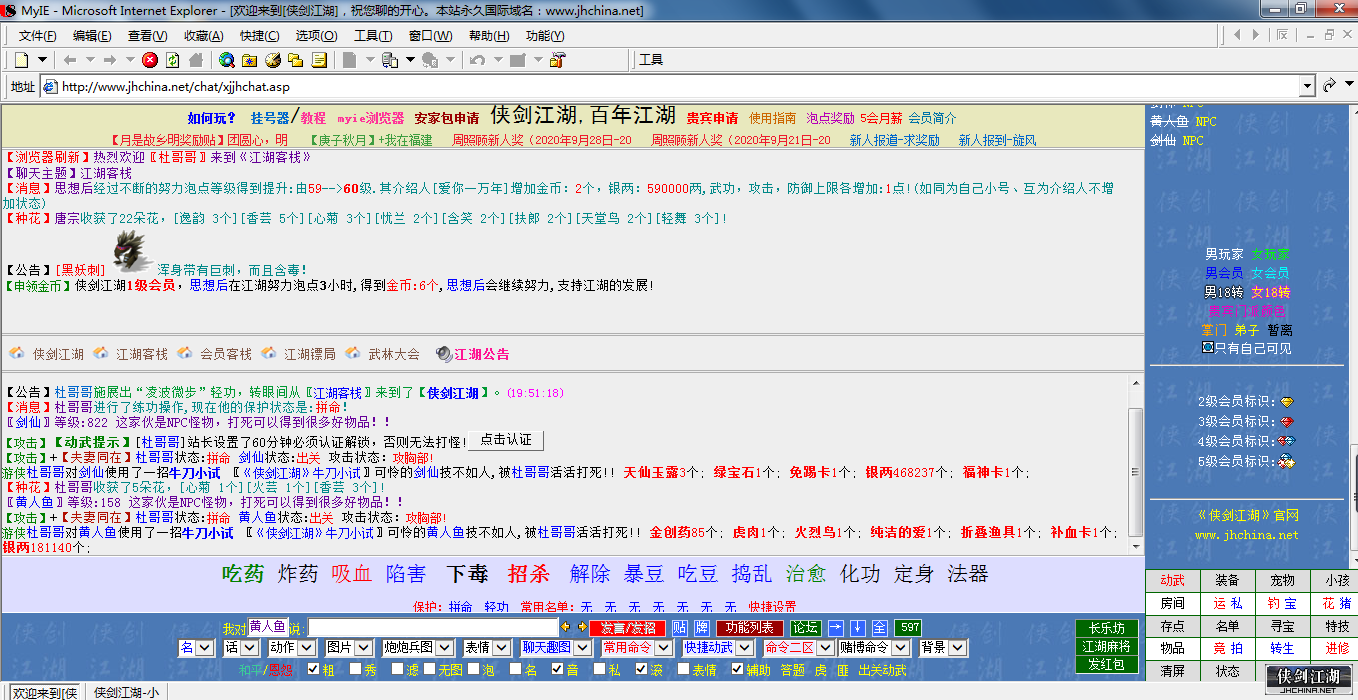Open the 常用命令 dropdown
Screen dimensions: 1358x700
(x=636, y=648)
